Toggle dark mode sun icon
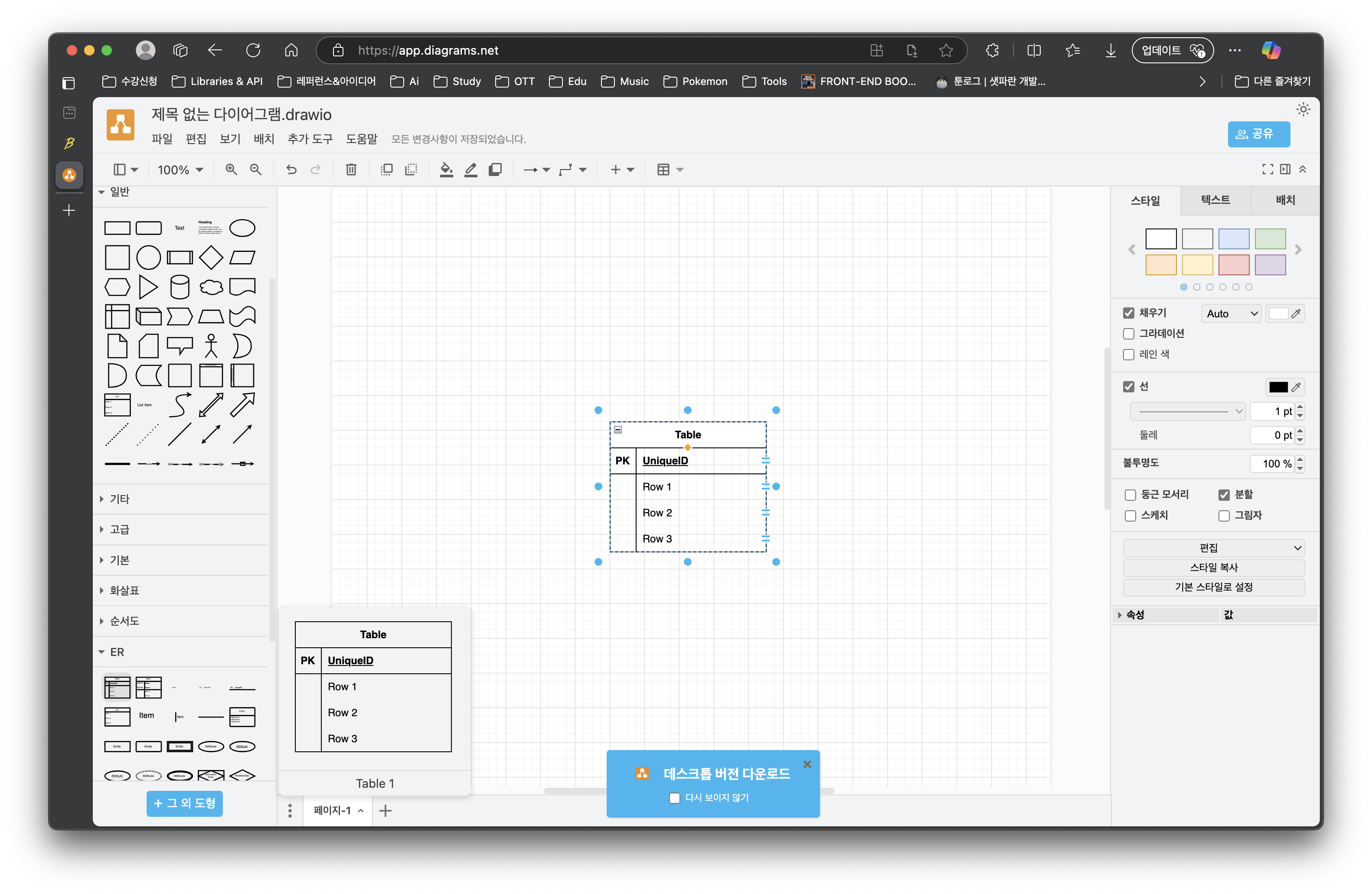 (x=1303, y=110)
